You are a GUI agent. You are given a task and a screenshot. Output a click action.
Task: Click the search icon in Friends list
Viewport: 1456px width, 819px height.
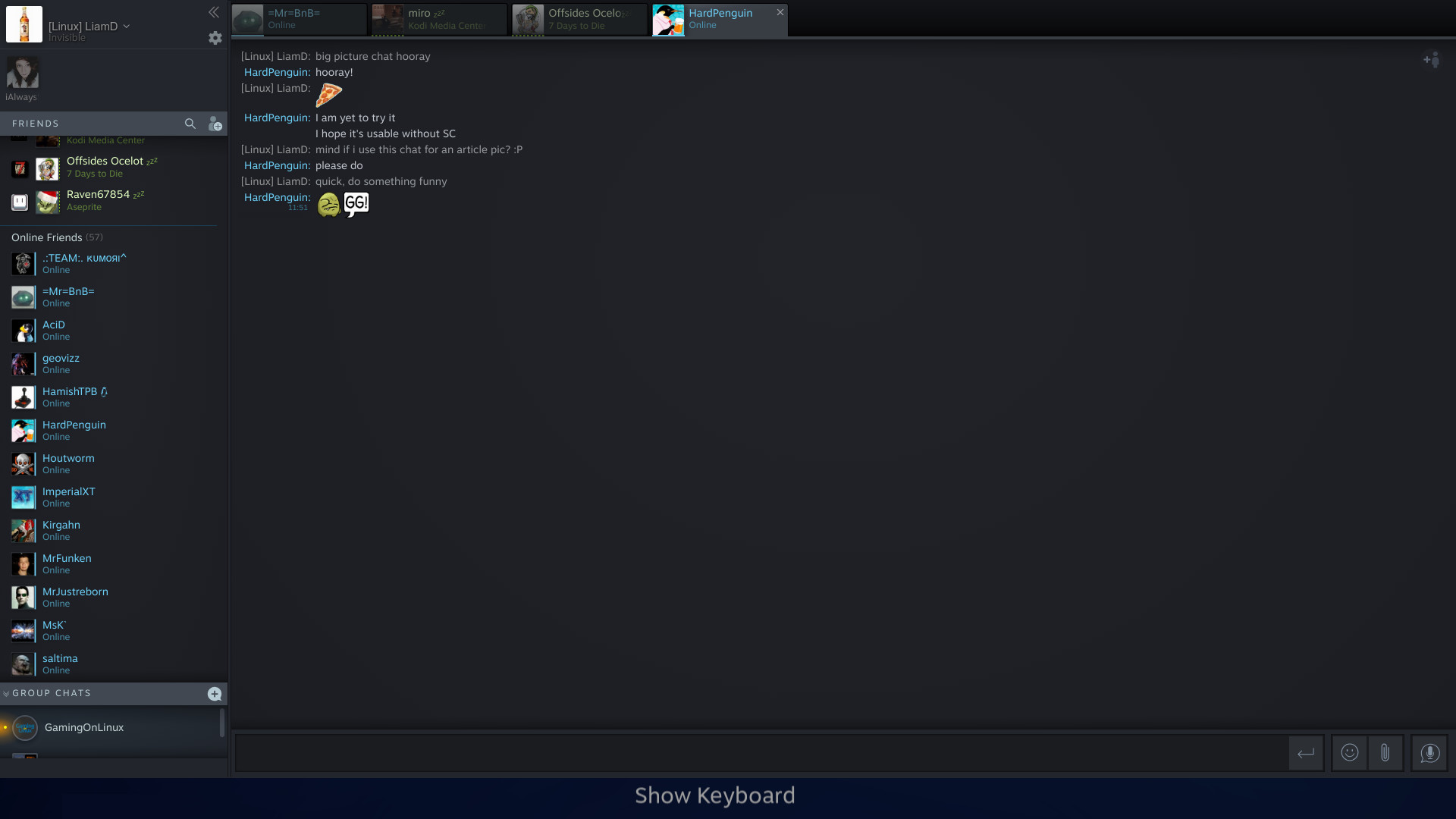coord(190,123)
